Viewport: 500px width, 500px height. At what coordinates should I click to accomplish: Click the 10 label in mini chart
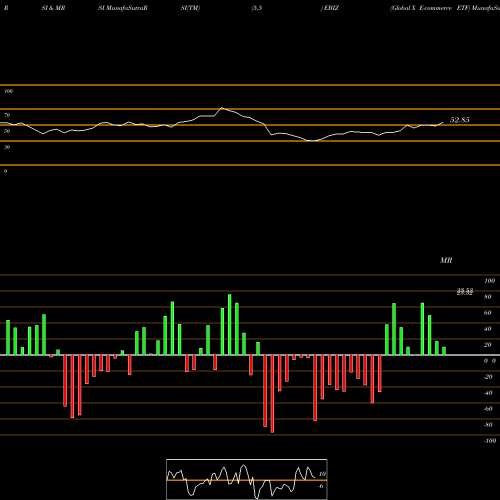point(322,474)
